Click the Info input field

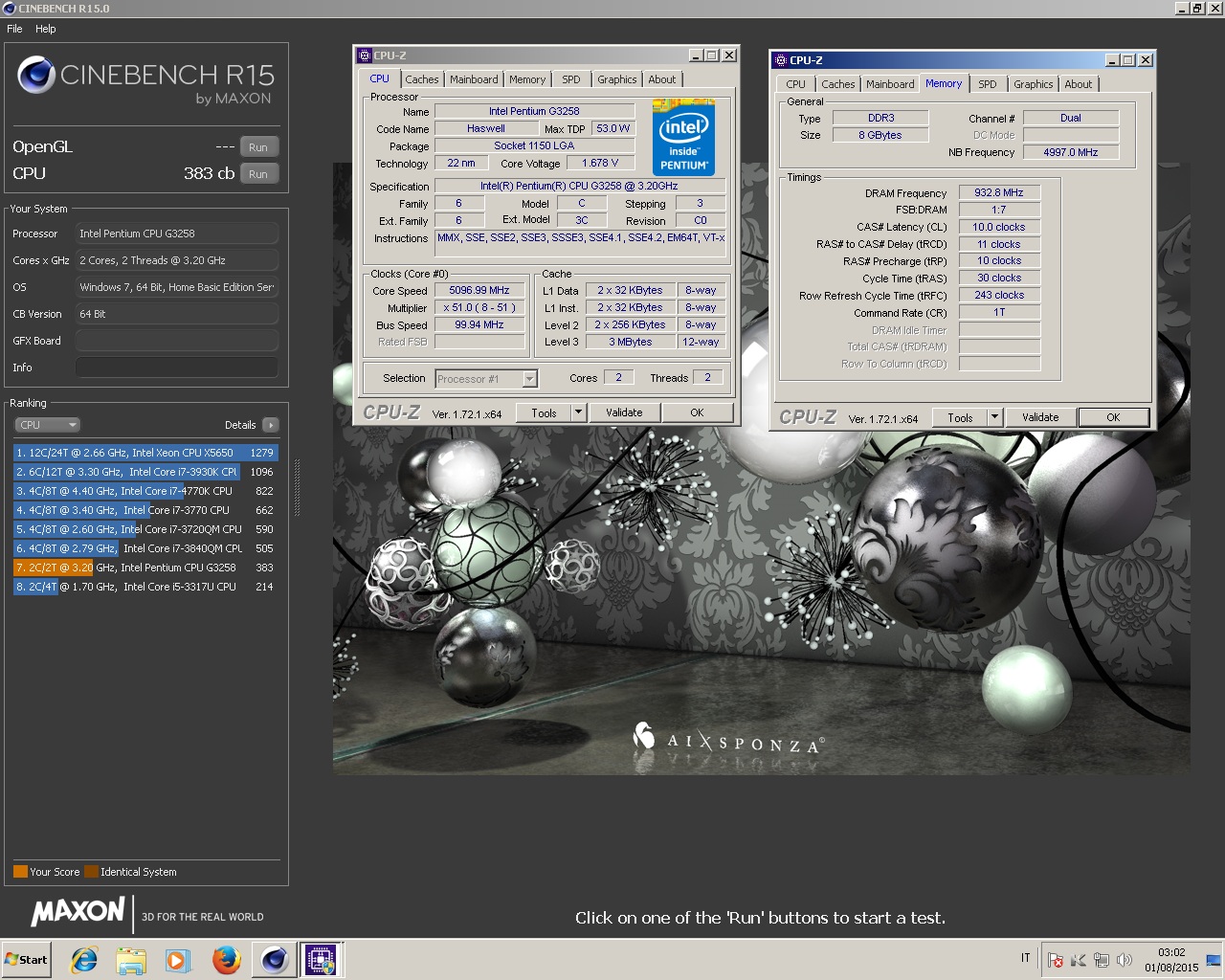[x=177, y=367]
